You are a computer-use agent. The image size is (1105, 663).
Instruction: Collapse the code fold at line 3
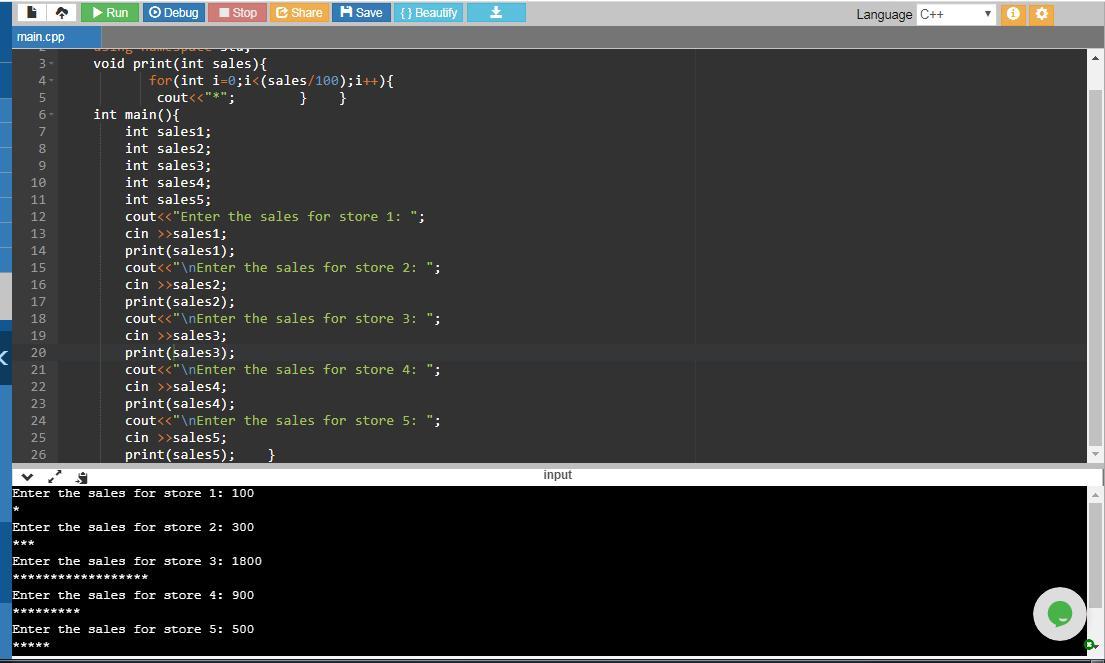[51, 63]
